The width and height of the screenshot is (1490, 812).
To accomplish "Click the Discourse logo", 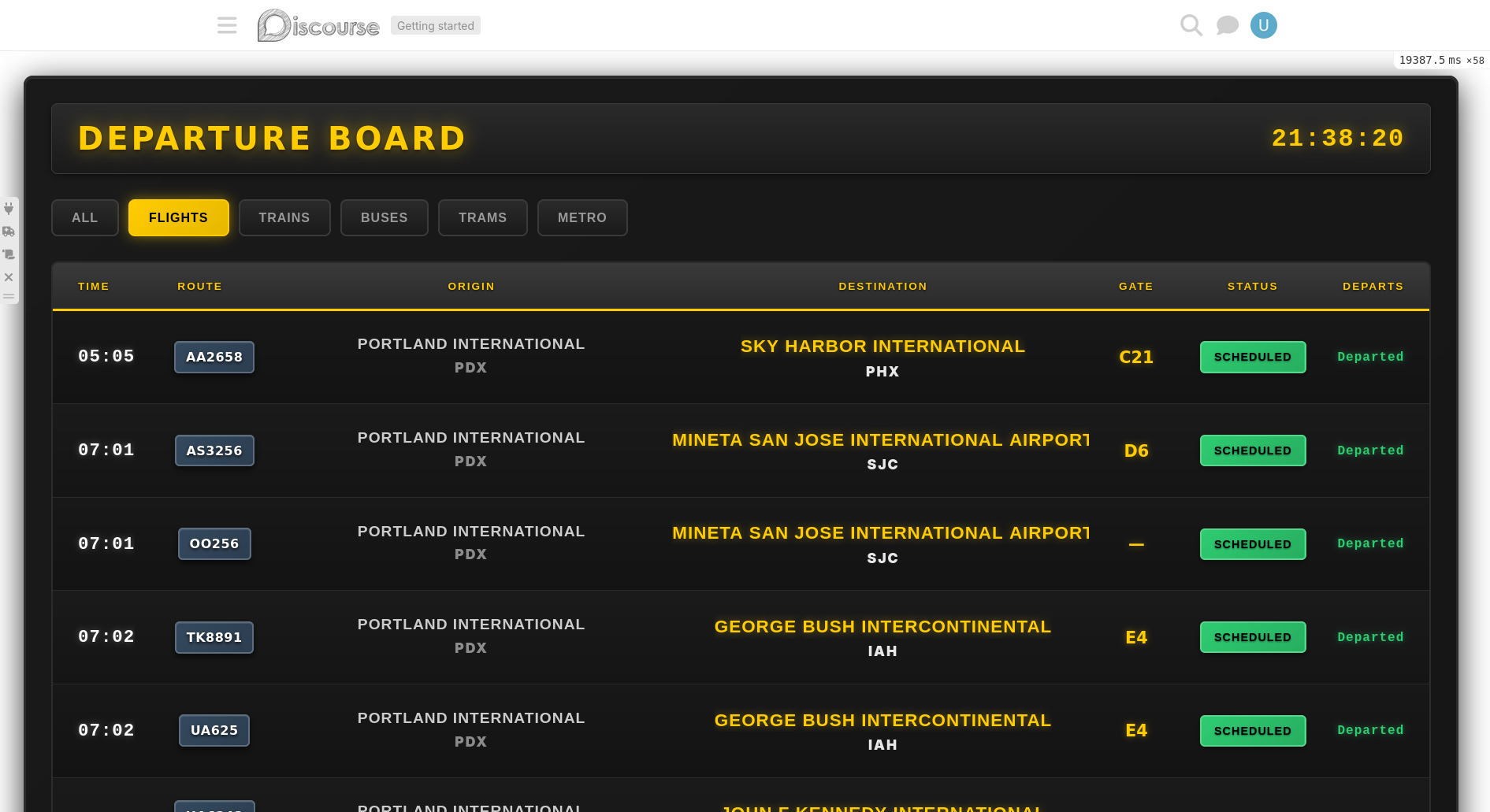I will [318, 25].
